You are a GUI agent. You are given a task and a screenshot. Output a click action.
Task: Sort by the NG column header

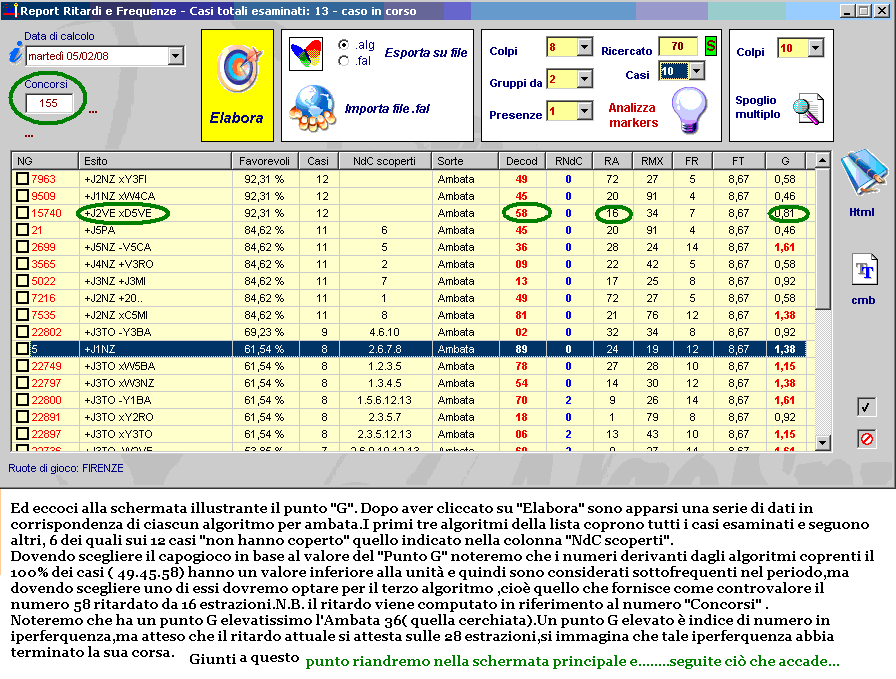click(45, 161)
